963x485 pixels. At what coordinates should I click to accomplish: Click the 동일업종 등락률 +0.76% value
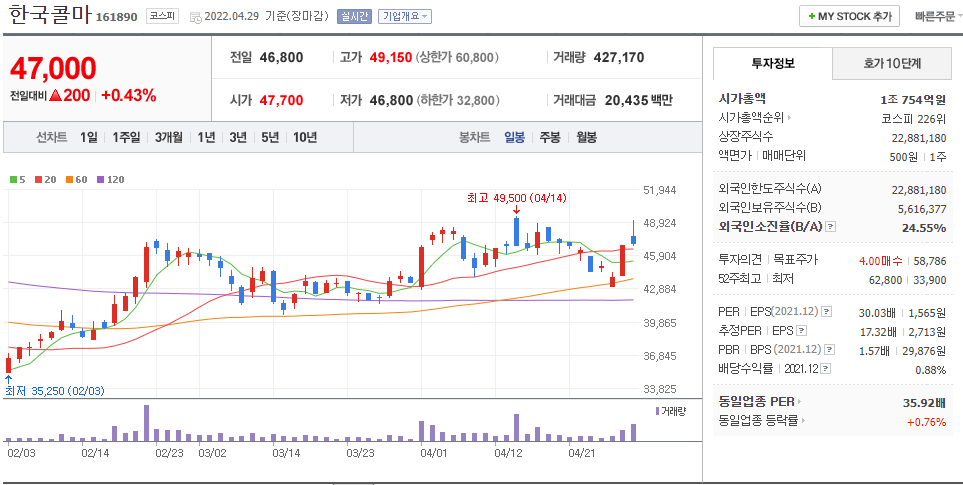pos(926,422)
